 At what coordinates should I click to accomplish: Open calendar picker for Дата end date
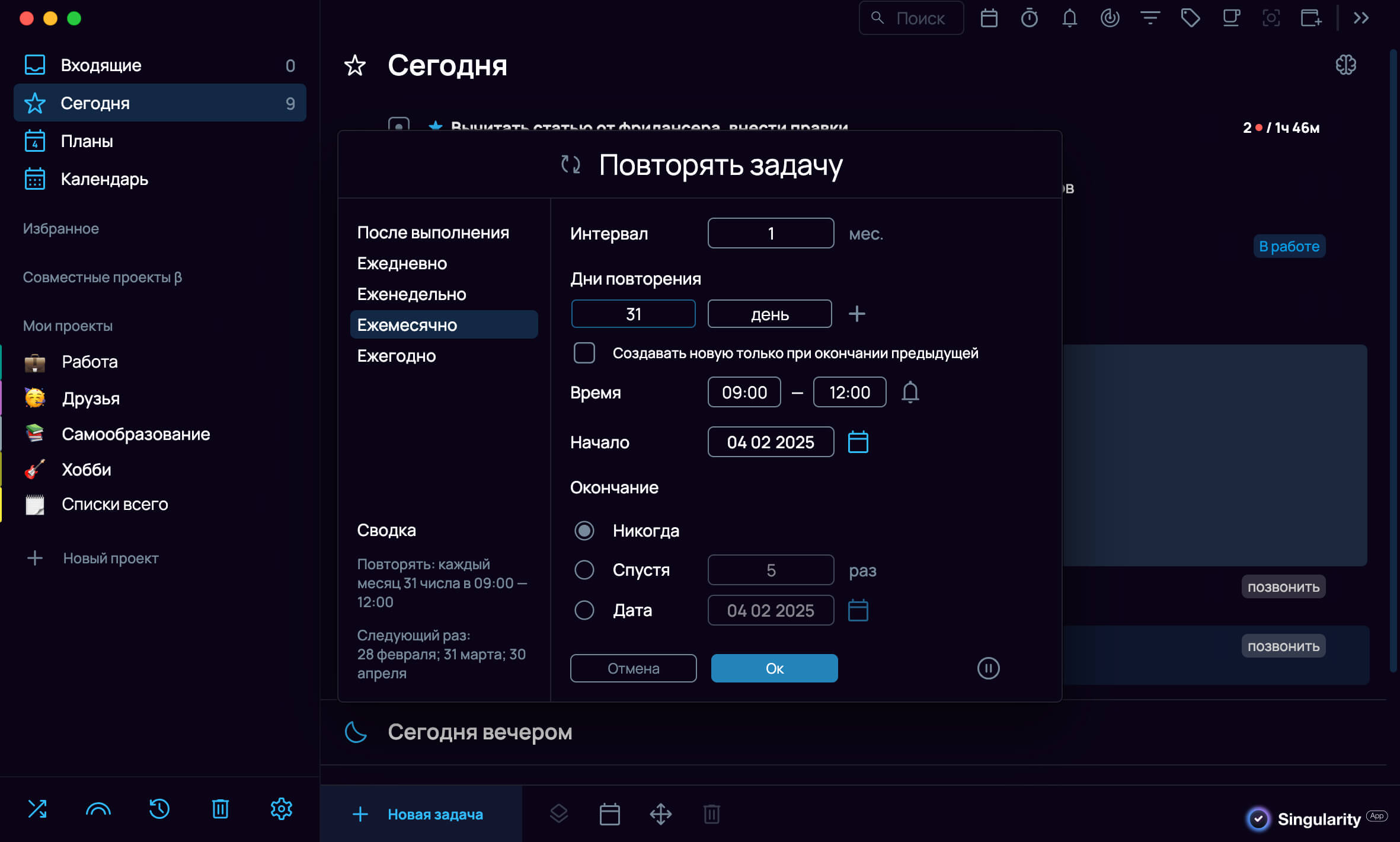(858, 610)
